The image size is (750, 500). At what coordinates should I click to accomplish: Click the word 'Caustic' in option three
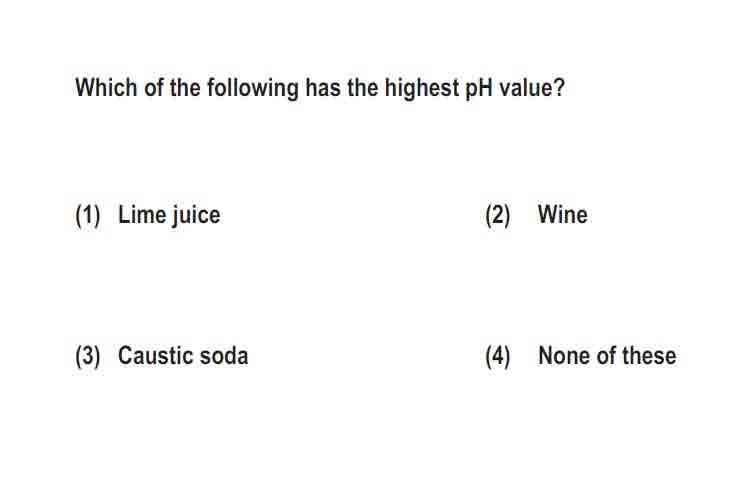pos(155,356)
